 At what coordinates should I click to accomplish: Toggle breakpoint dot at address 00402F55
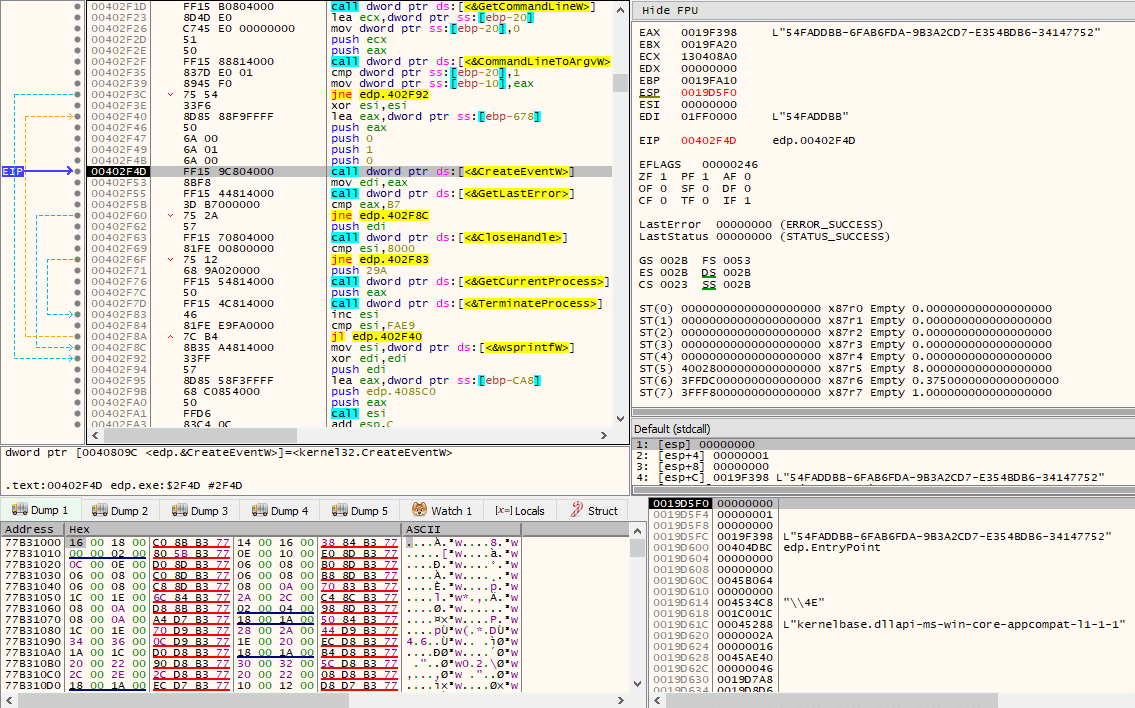coord(77,193)
